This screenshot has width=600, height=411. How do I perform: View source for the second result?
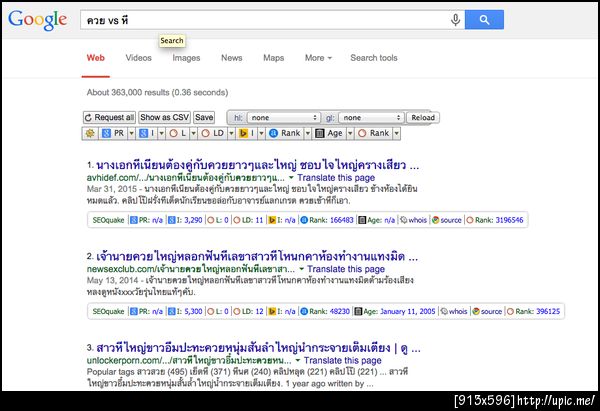click(487, 312)
